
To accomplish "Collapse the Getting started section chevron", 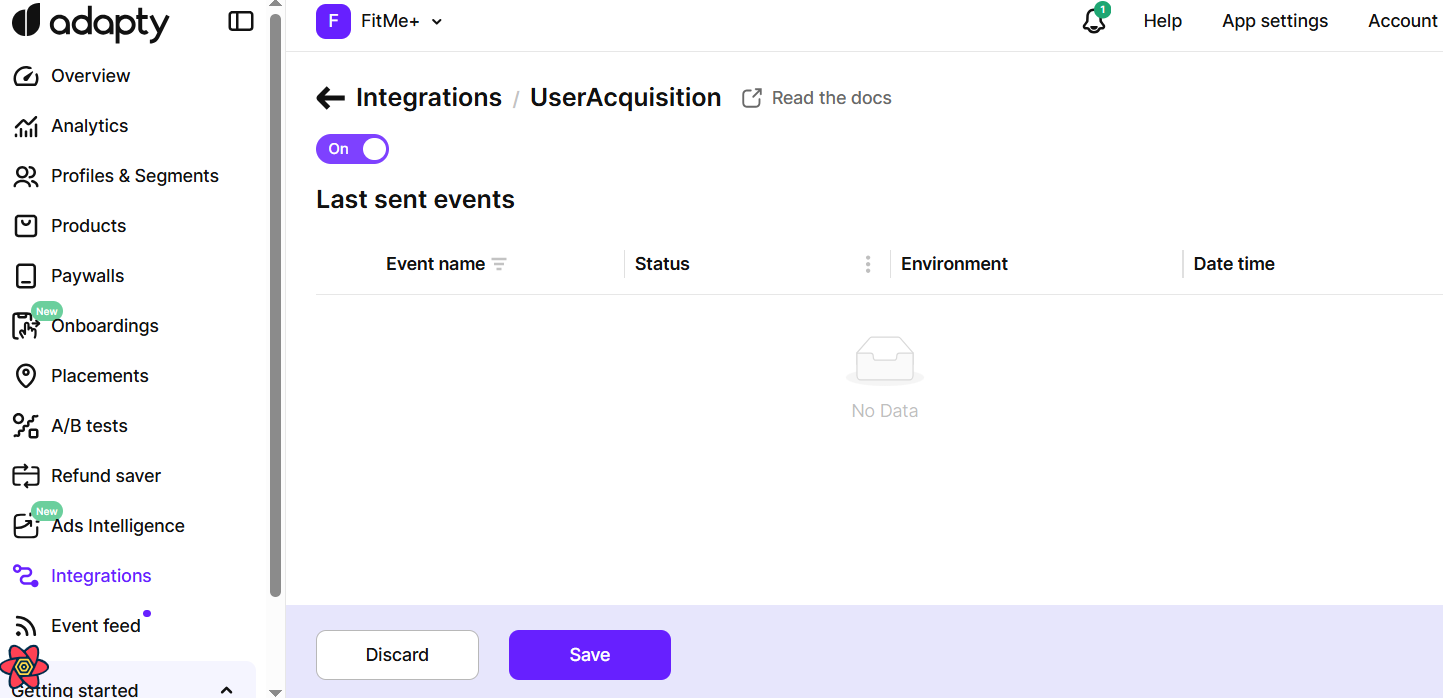I will [226, 690].
